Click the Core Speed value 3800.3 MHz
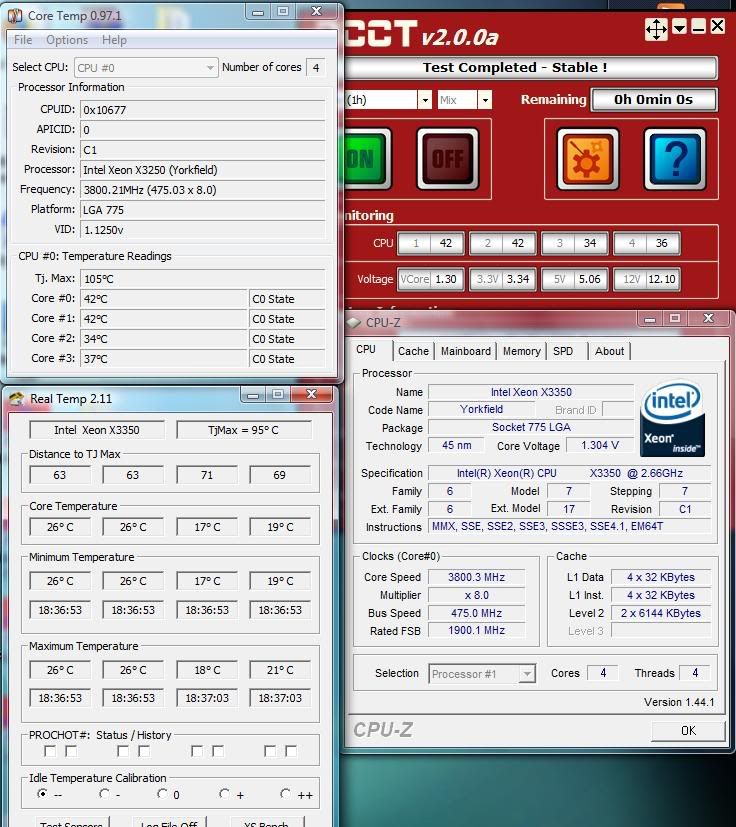Viewport: 736px width, 827px height. [x=476, y=577]
